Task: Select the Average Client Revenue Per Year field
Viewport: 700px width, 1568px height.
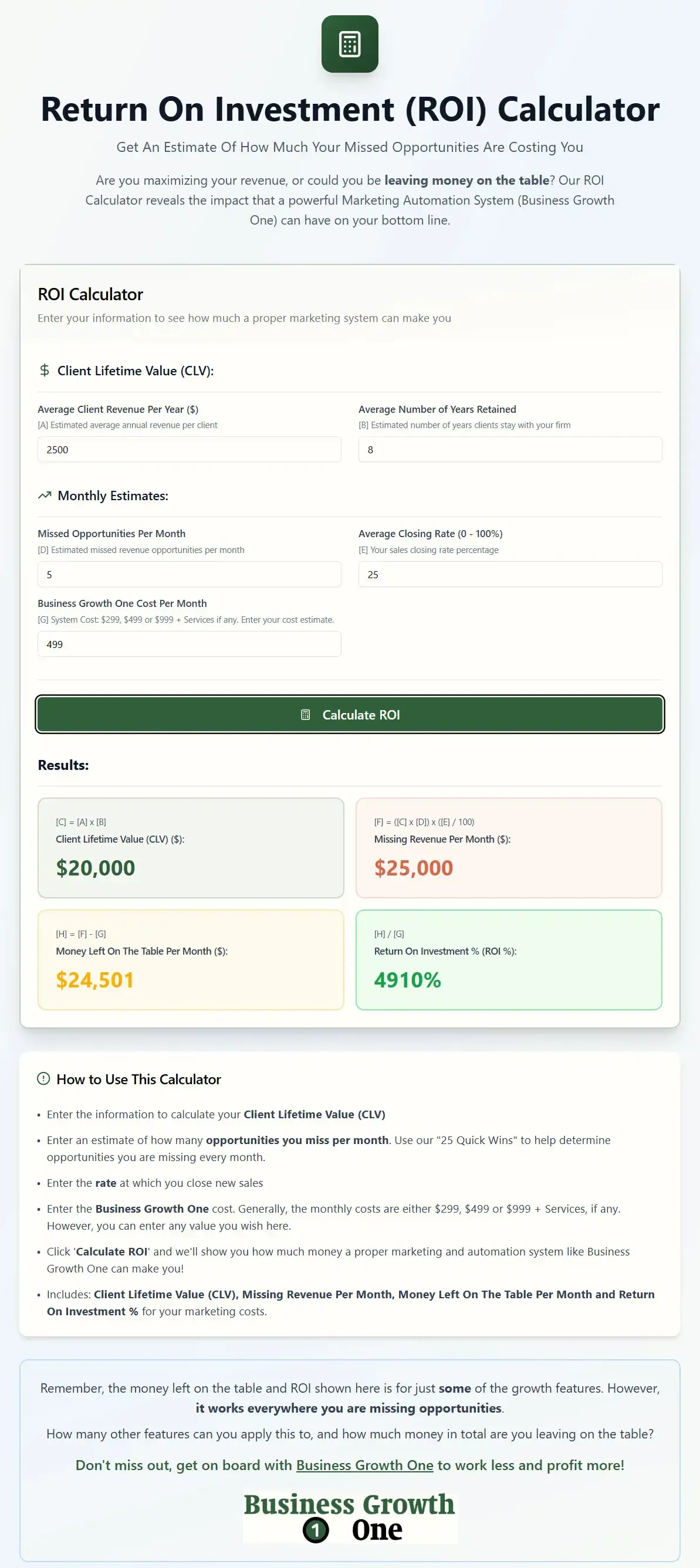Action: pos(189,449)
